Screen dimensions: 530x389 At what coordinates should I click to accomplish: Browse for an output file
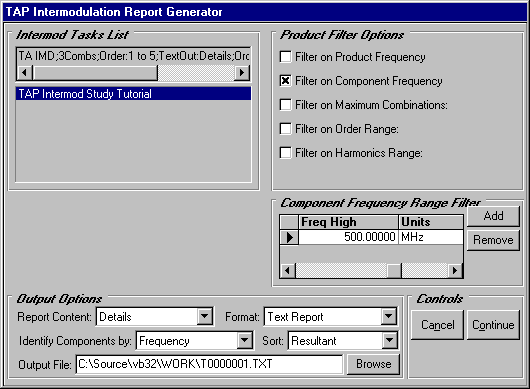pos(374,364)
